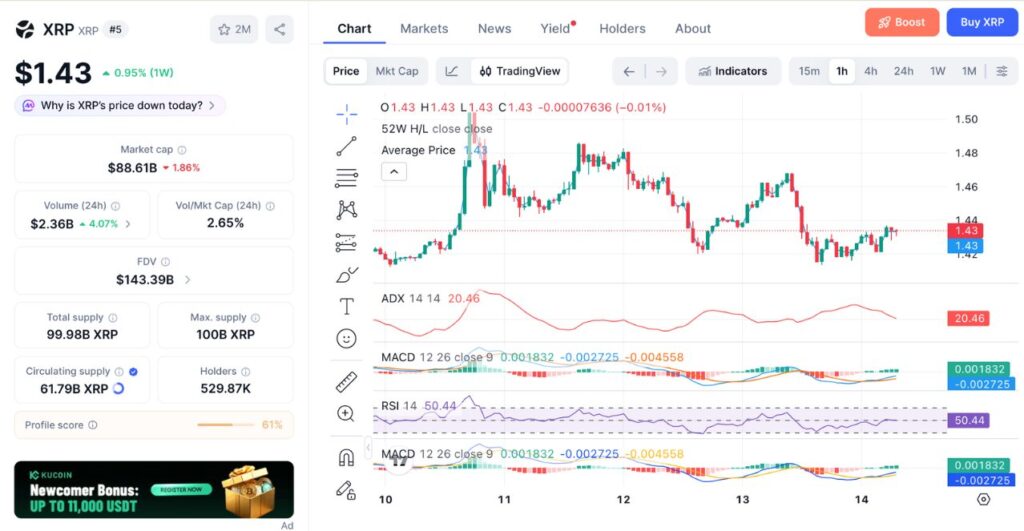Viewport: 1024px width, 531px height.
Task: Open the News tab
Action: point(494,29)
